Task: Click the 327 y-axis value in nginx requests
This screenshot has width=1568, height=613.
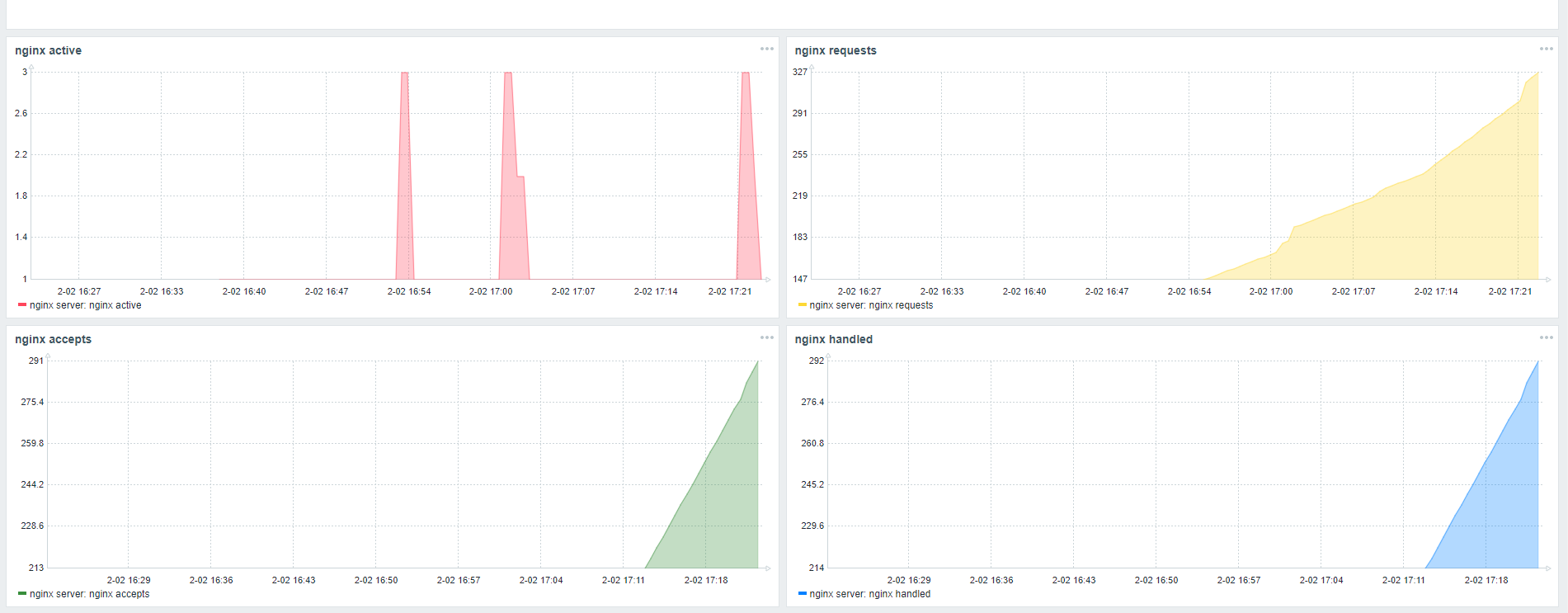Action: [800, 73]
